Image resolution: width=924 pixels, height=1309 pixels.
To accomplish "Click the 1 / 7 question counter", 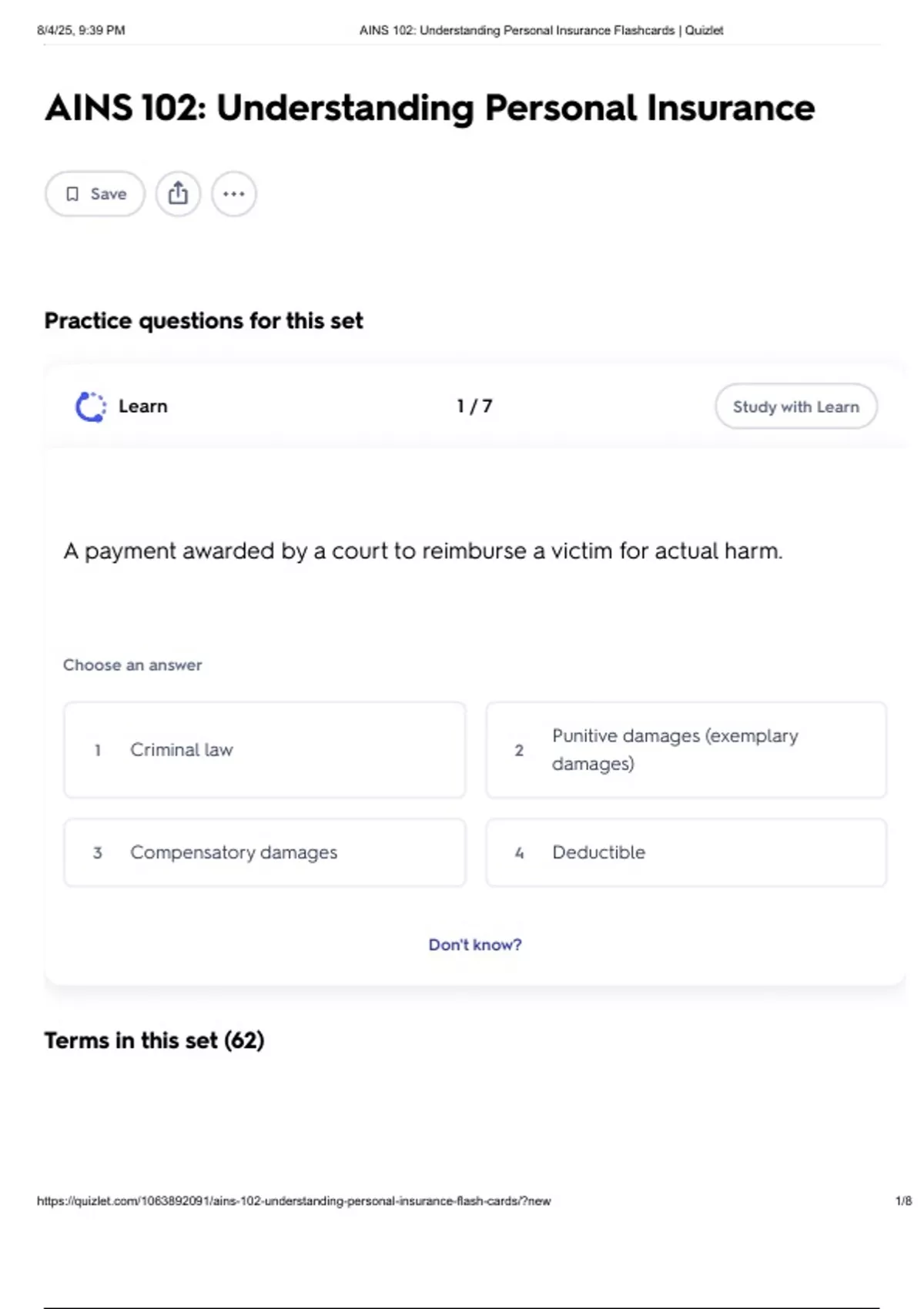I will coord(474,406).
